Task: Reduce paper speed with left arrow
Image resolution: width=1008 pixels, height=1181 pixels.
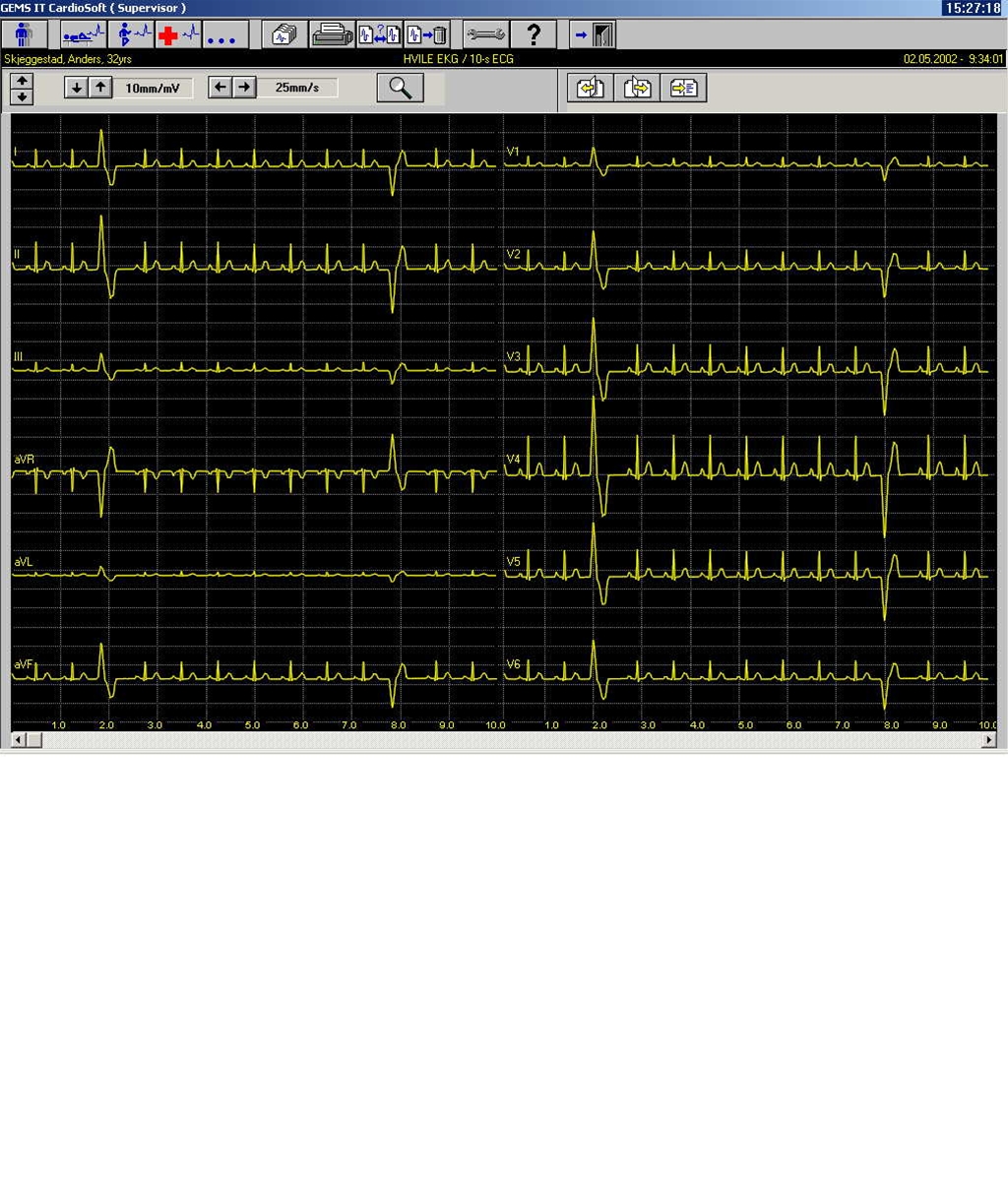Action: 220,88
